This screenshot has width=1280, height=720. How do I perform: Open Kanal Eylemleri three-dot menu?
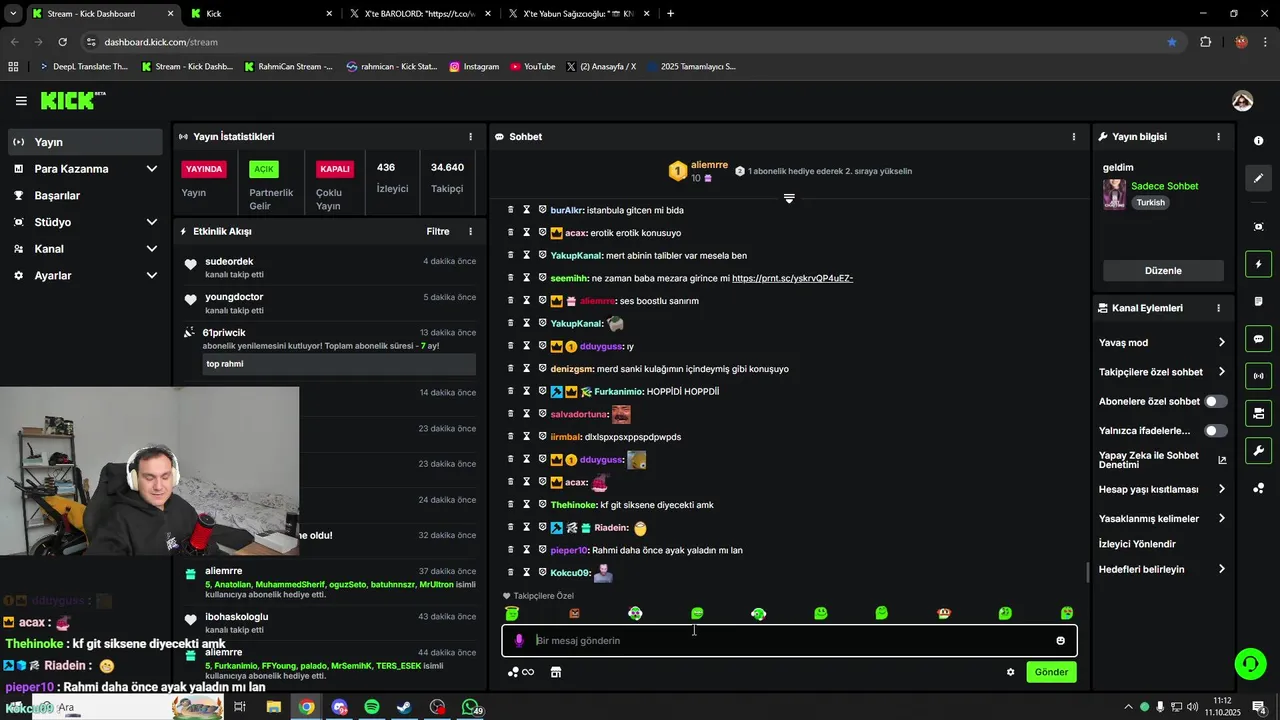[1218, 308]
